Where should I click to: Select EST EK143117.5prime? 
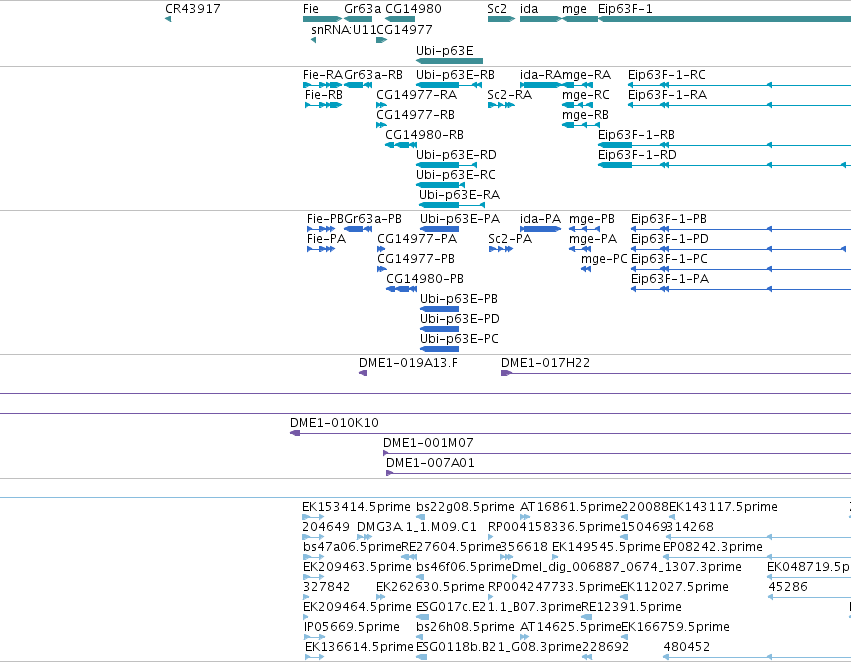tap(723, 507)
